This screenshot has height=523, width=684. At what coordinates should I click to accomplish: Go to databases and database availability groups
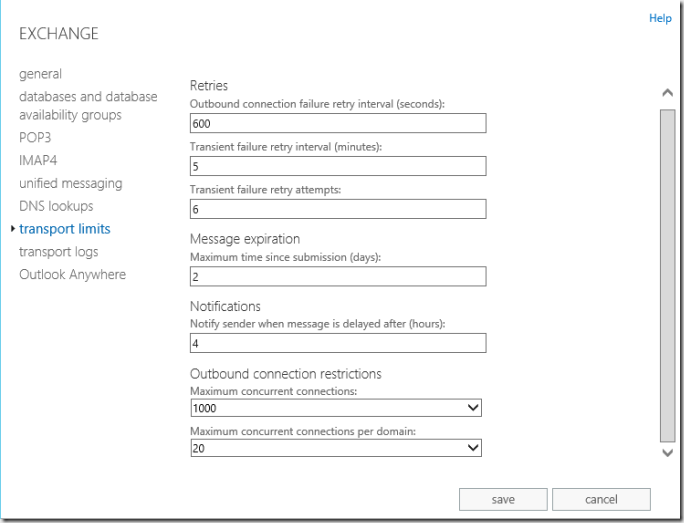point(88,106)
